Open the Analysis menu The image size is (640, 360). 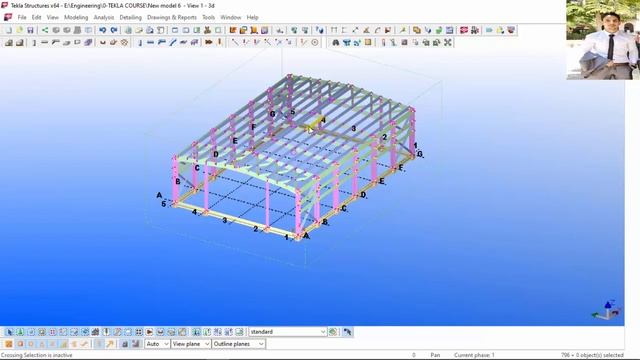[104, 17]
